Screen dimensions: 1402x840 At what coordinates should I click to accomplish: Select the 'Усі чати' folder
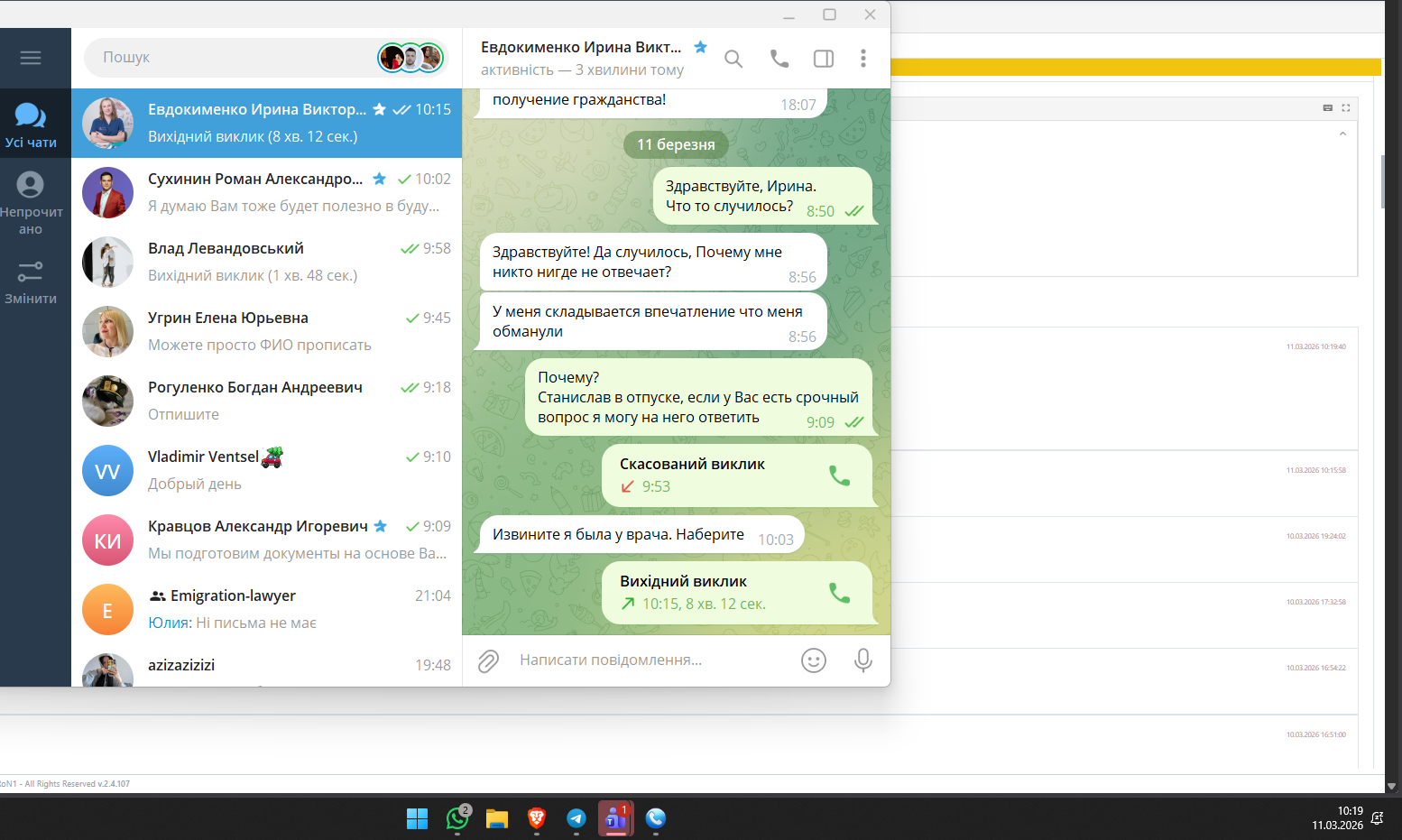pyautogui.click(x=31, y=125)
